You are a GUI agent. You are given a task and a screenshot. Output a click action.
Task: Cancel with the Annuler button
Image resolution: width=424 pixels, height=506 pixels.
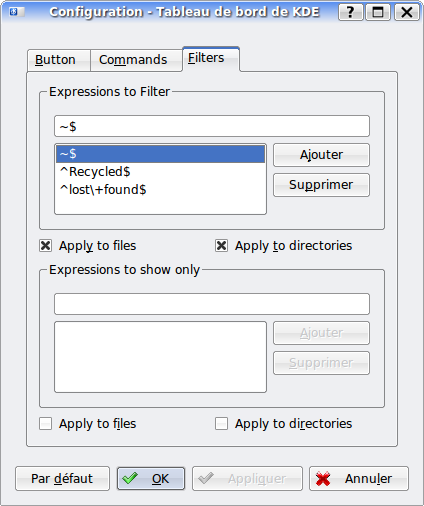pos(359,479)
